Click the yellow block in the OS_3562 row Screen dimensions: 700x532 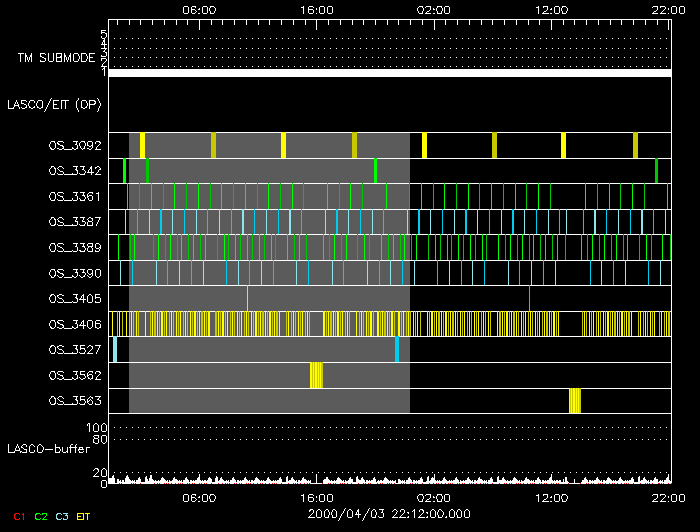click(x=316, y=375)
